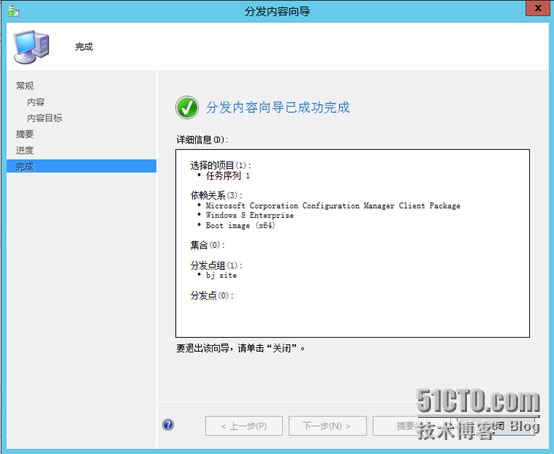The image size is (554, 454).
Task: Click the 分发内容向导已成功完成 heading
Action: pyautogui.click(x=278, y=107)
